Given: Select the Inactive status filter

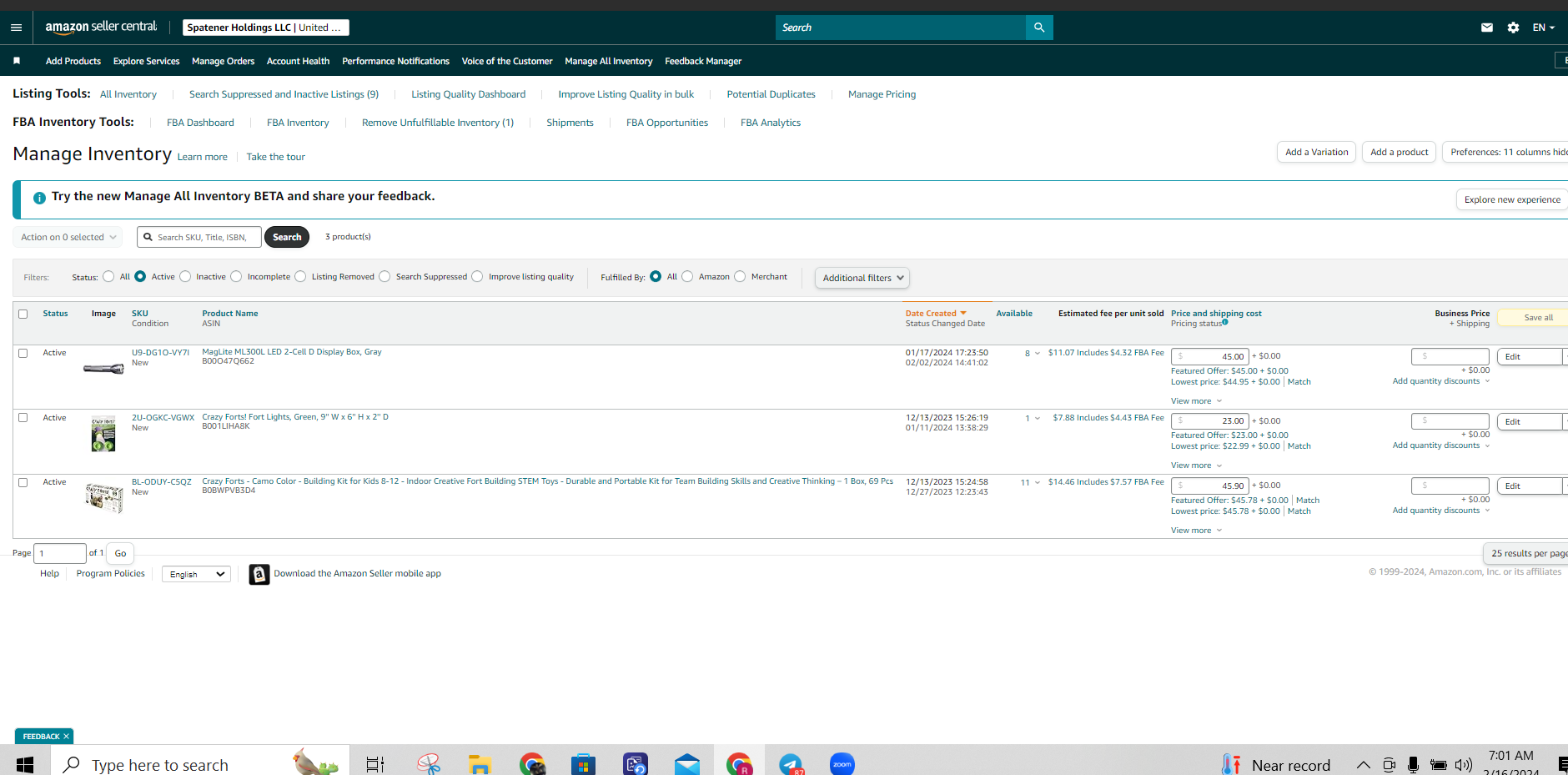Looking at the screenshot, I should pos(185,277).
